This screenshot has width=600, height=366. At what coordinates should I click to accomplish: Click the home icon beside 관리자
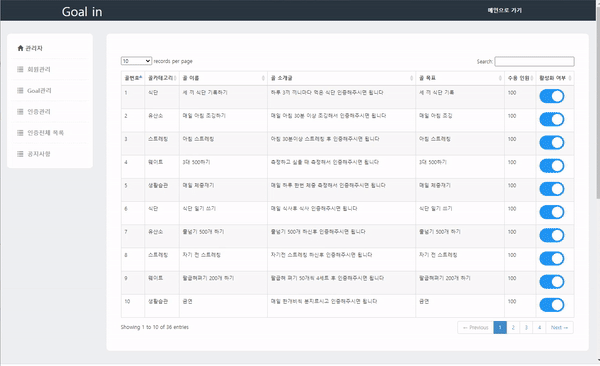click(20, 48)
